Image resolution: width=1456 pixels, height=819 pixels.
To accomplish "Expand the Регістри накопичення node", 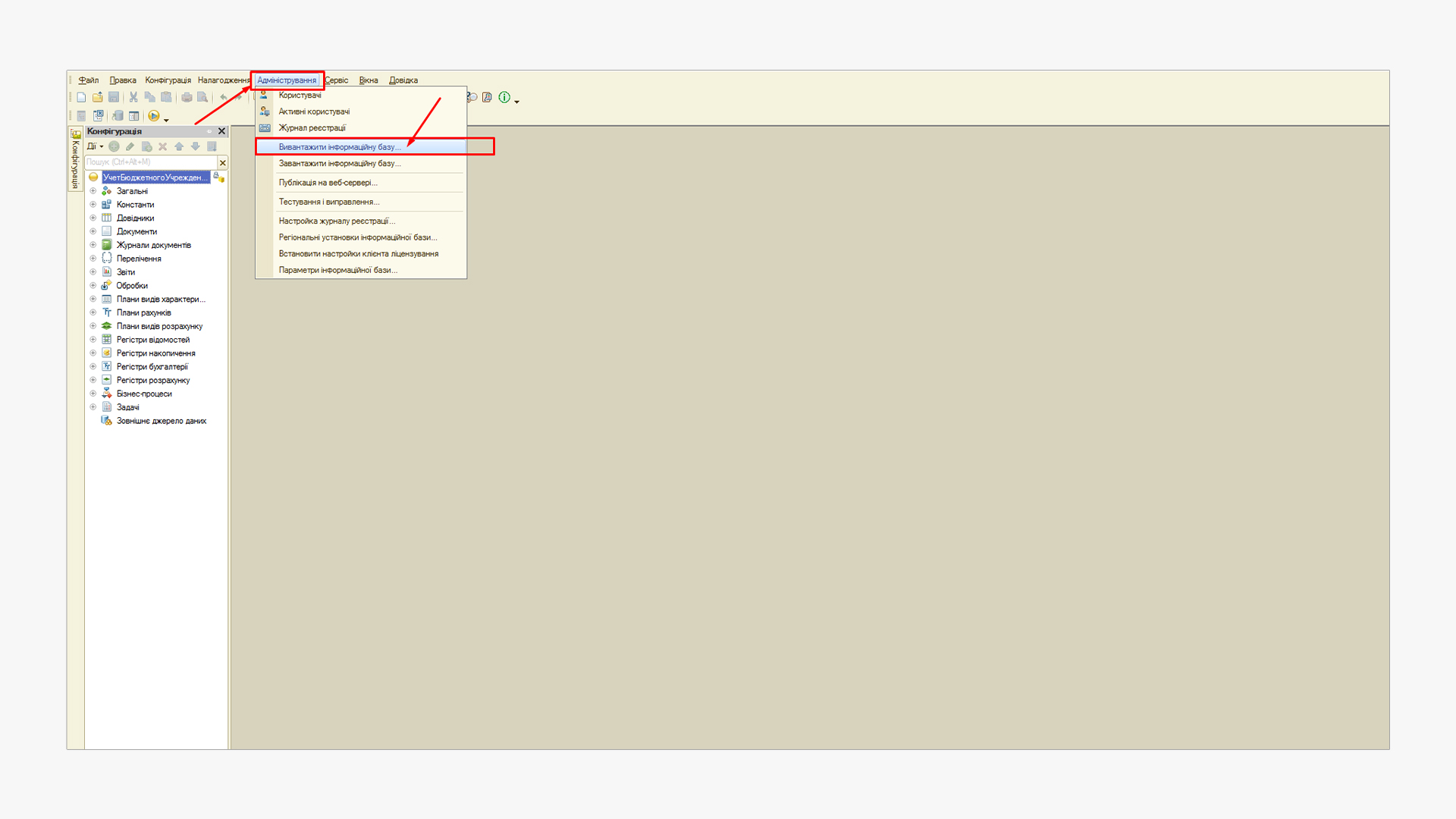I will click(x=93, y=353).
